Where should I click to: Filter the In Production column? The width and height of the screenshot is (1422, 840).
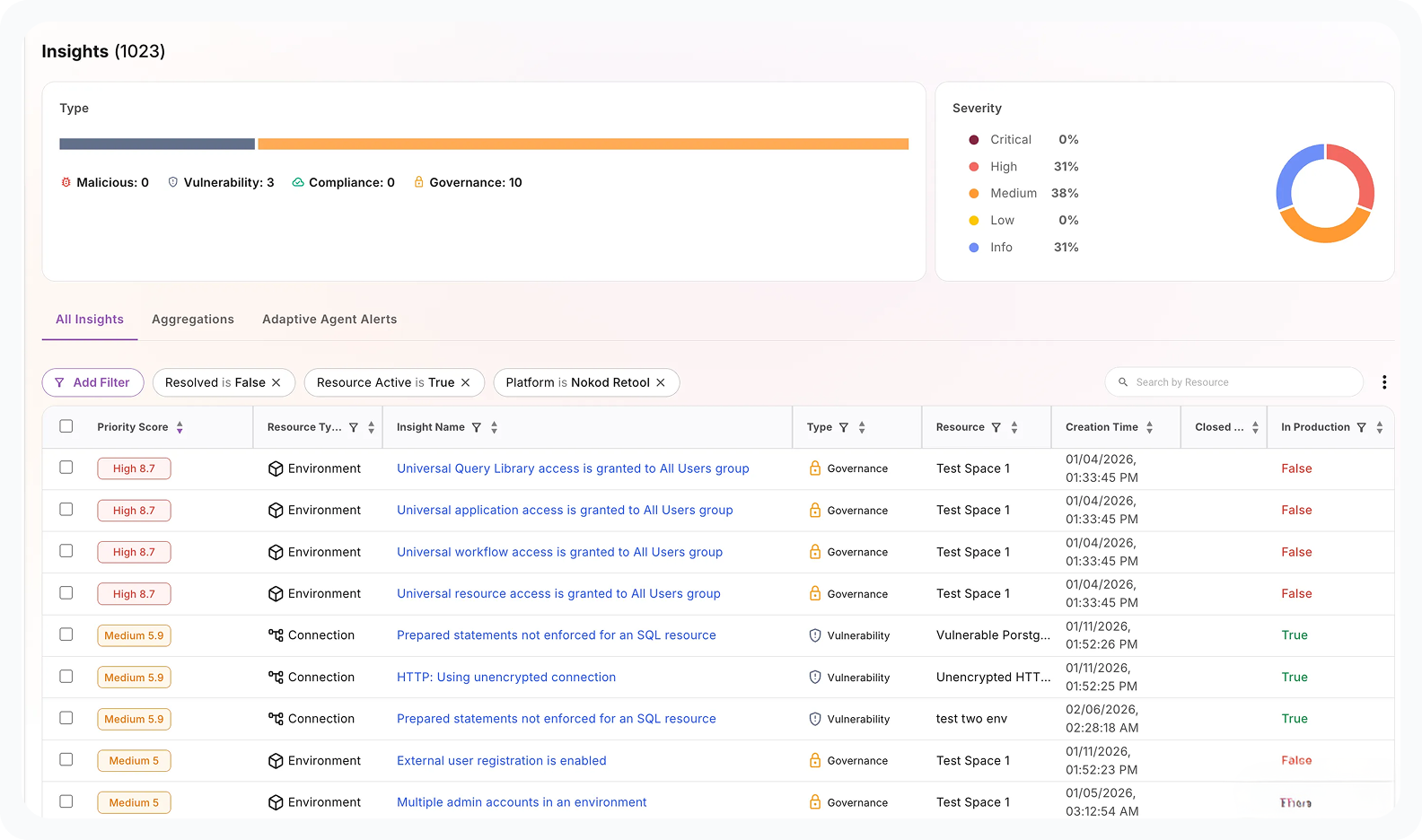(x=1362, y=427)
